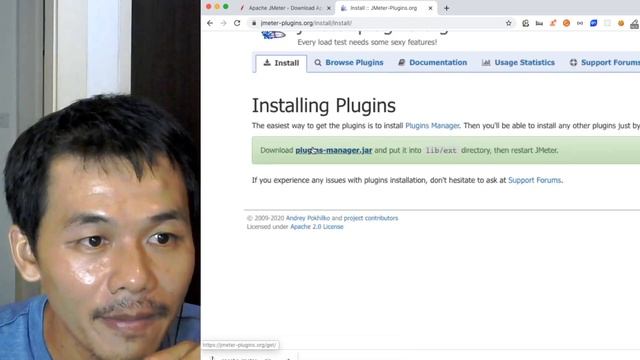
Task: Close the Install JMeter-Plugins.org tab
Action: point(430,8)
